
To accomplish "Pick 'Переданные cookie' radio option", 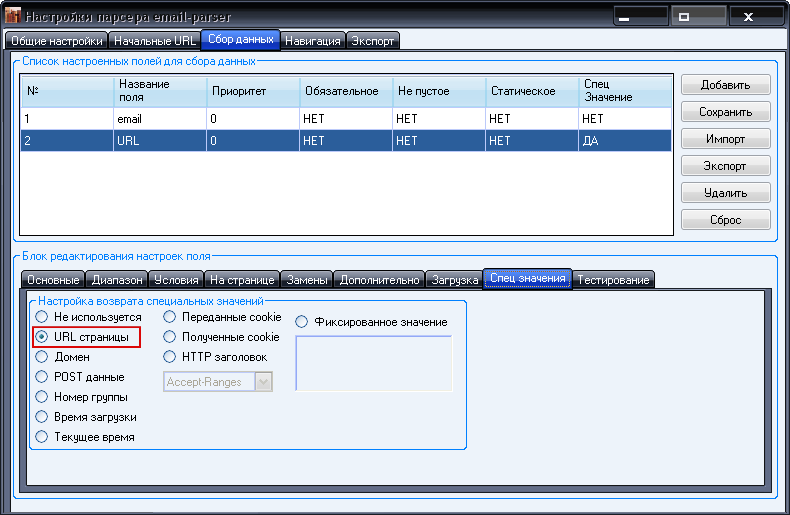I will click(170, 316).
